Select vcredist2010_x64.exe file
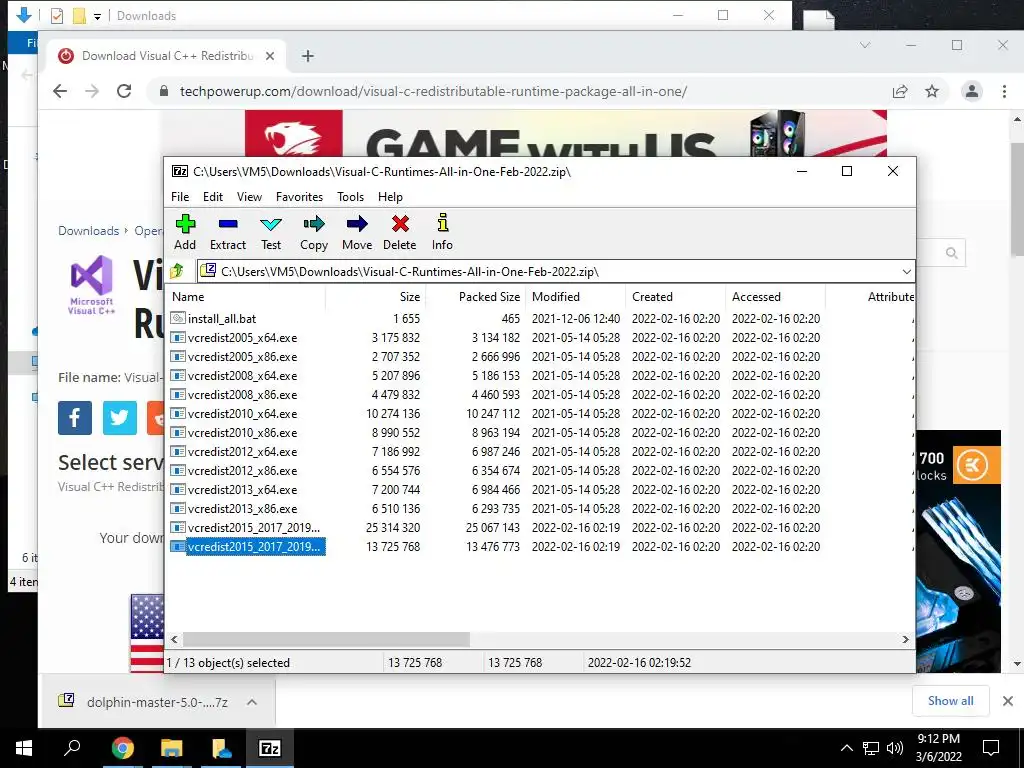This screenshot has height=768, width=1024. coord(242,413)
